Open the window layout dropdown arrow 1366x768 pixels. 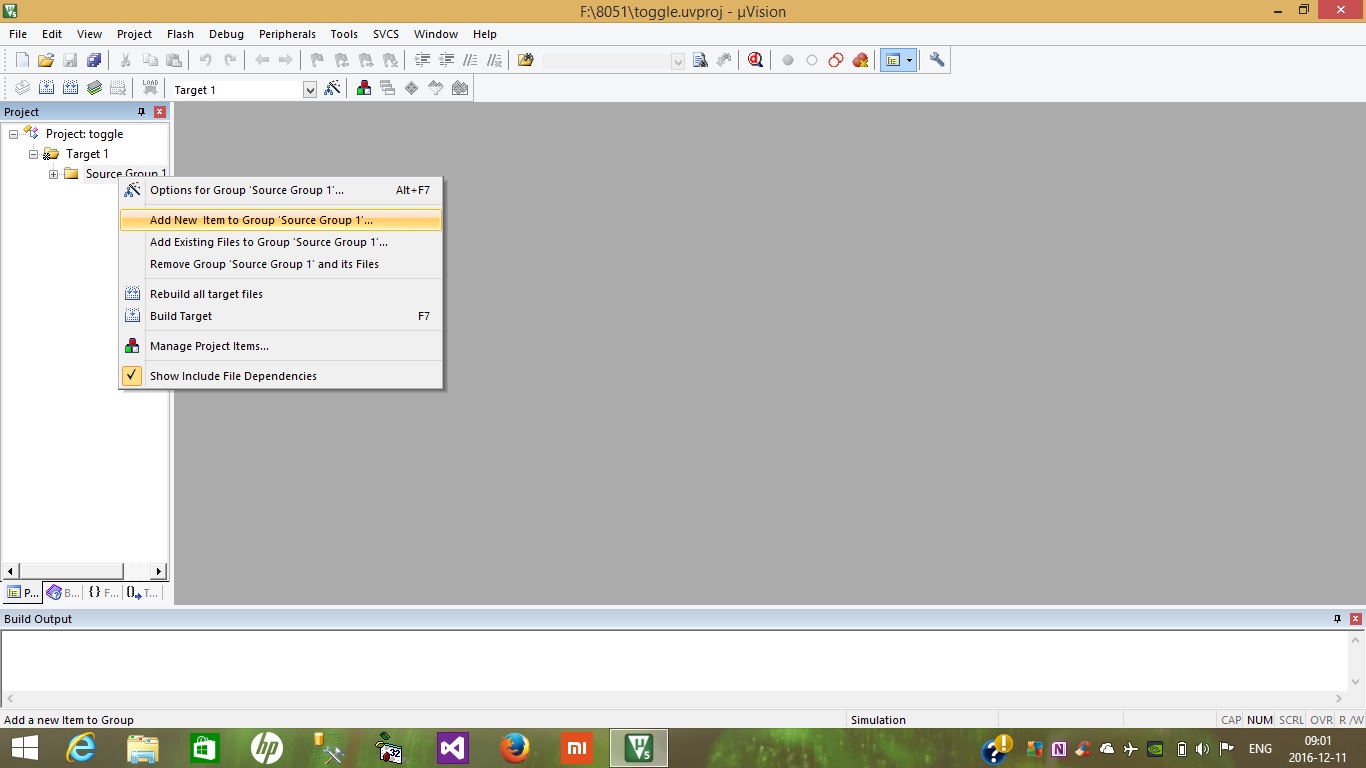click(910, 60)
